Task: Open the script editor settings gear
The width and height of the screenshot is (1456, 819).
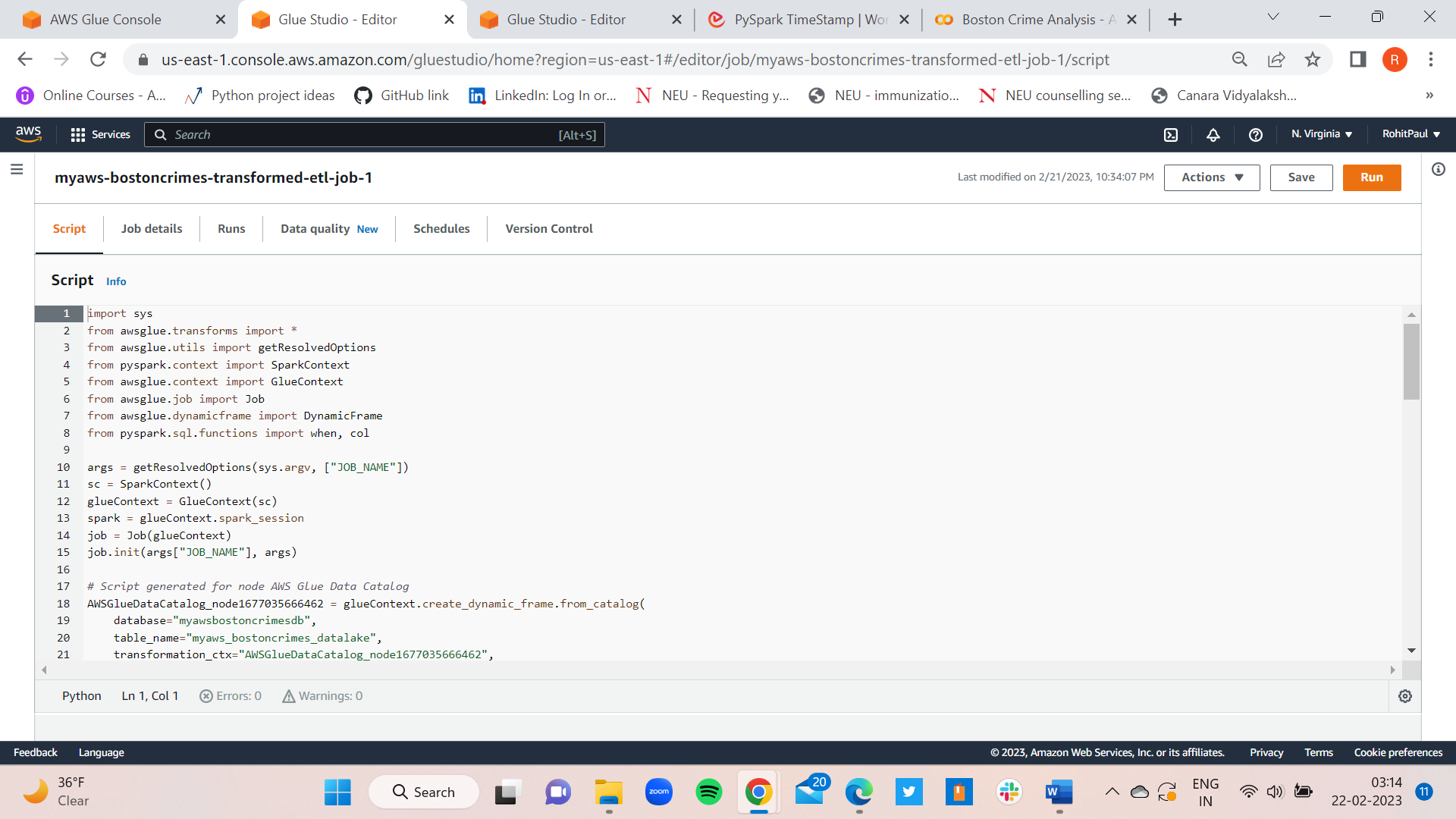Action: tap(1405, 696)
